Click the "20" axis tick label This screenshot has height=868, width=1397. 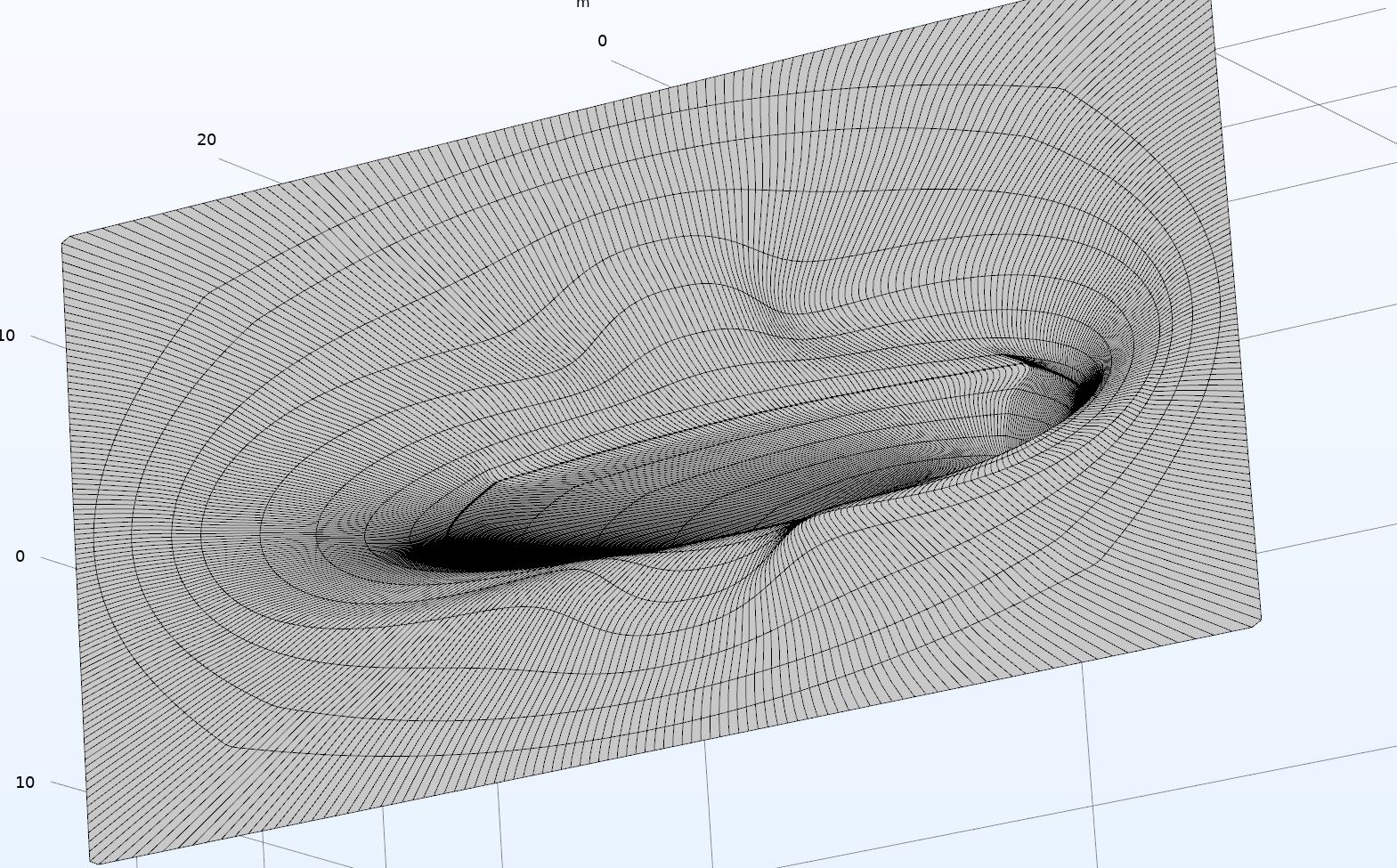point(207,140)
